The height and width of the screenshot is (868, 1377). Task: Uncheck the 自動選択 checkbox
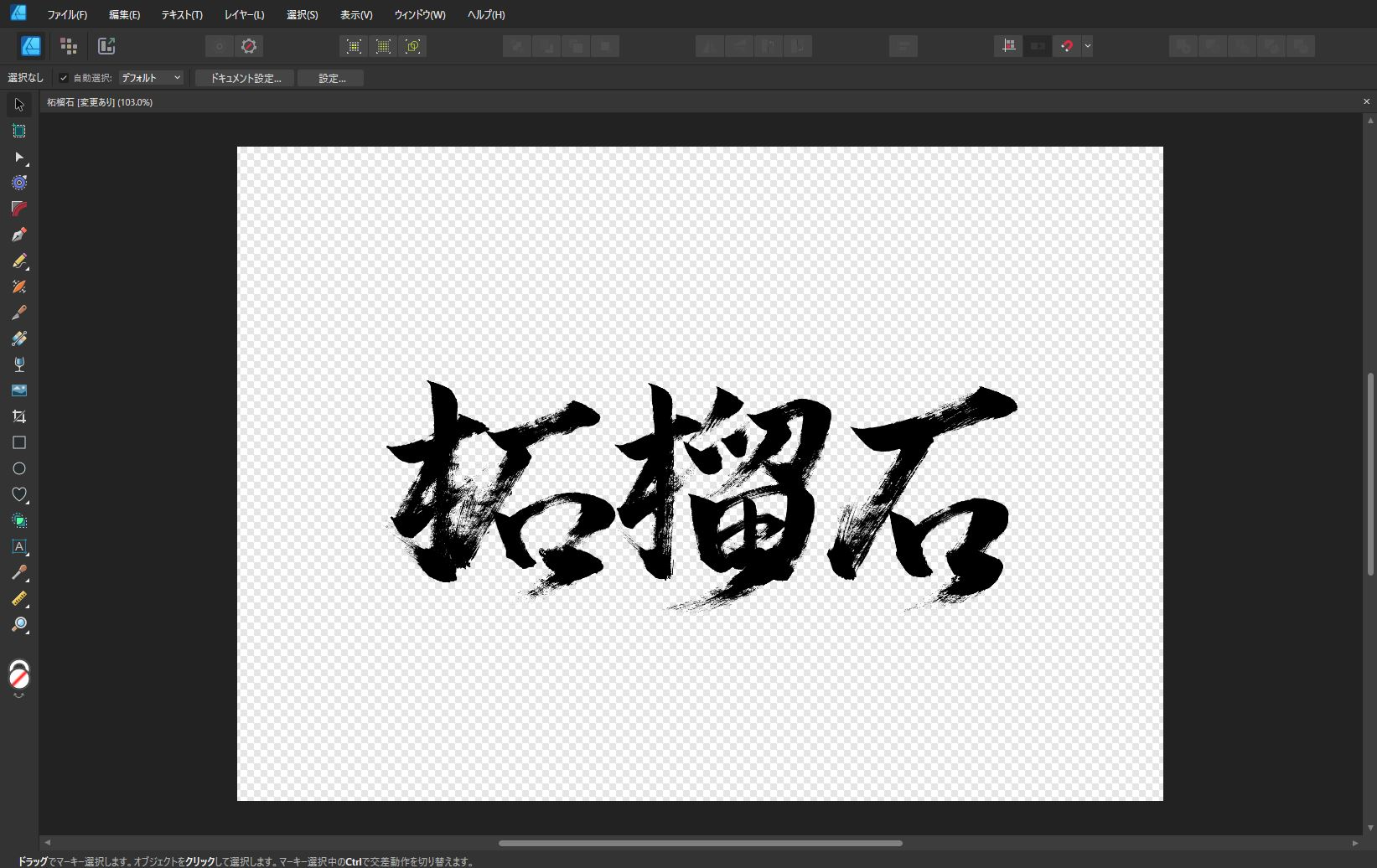point(64,78)
